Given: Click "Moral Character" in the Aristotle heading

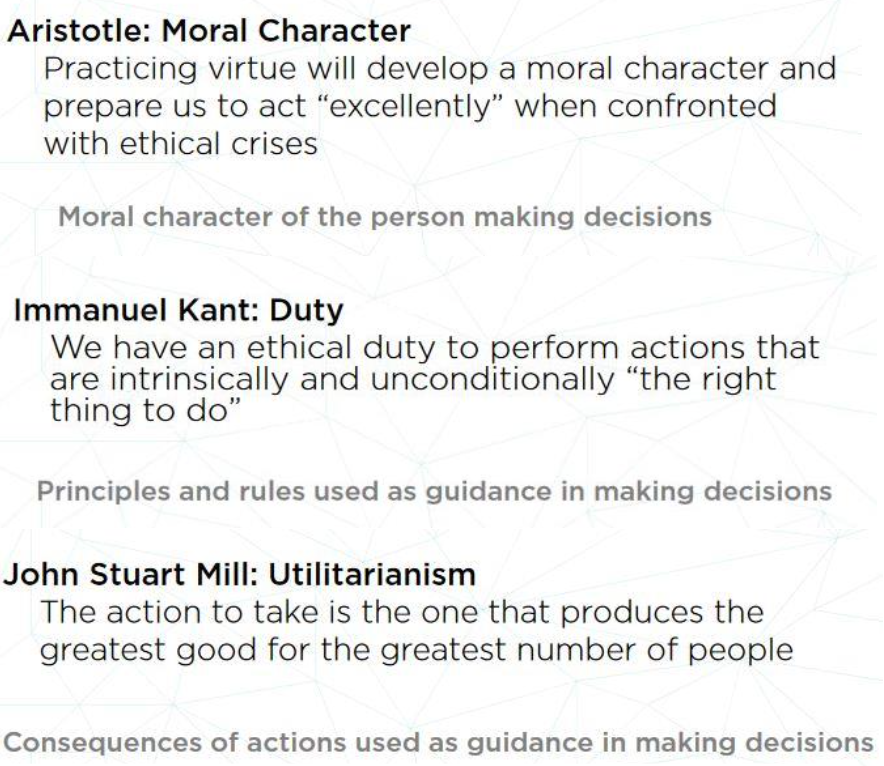Looking at the screenshot, I should click(x=274, y=31).
